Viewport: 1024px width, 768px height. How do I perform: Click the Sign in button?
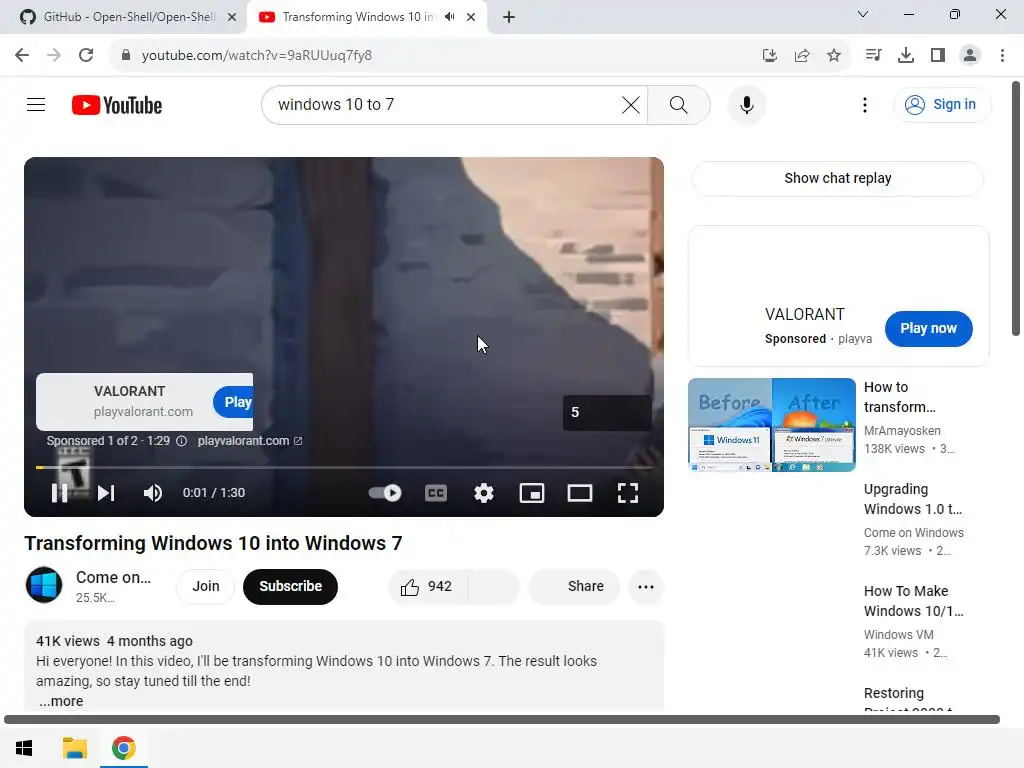point(941,104)
